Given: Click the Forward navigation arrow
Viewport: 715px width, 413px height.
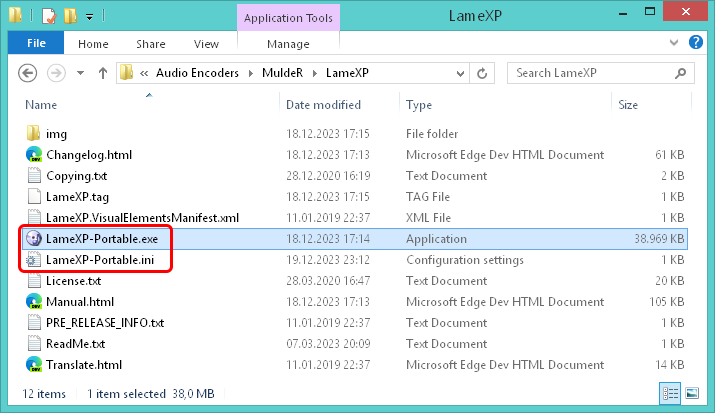Looking at the screenshot, I should coord(56,73).
